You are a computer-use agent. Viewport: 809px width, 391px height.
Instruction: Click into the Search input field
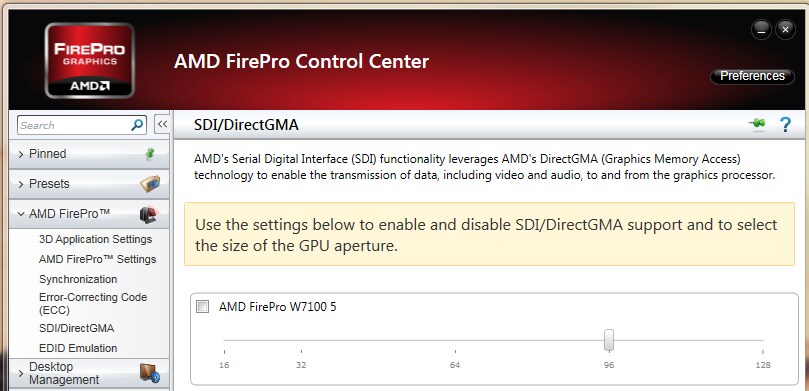74,125
